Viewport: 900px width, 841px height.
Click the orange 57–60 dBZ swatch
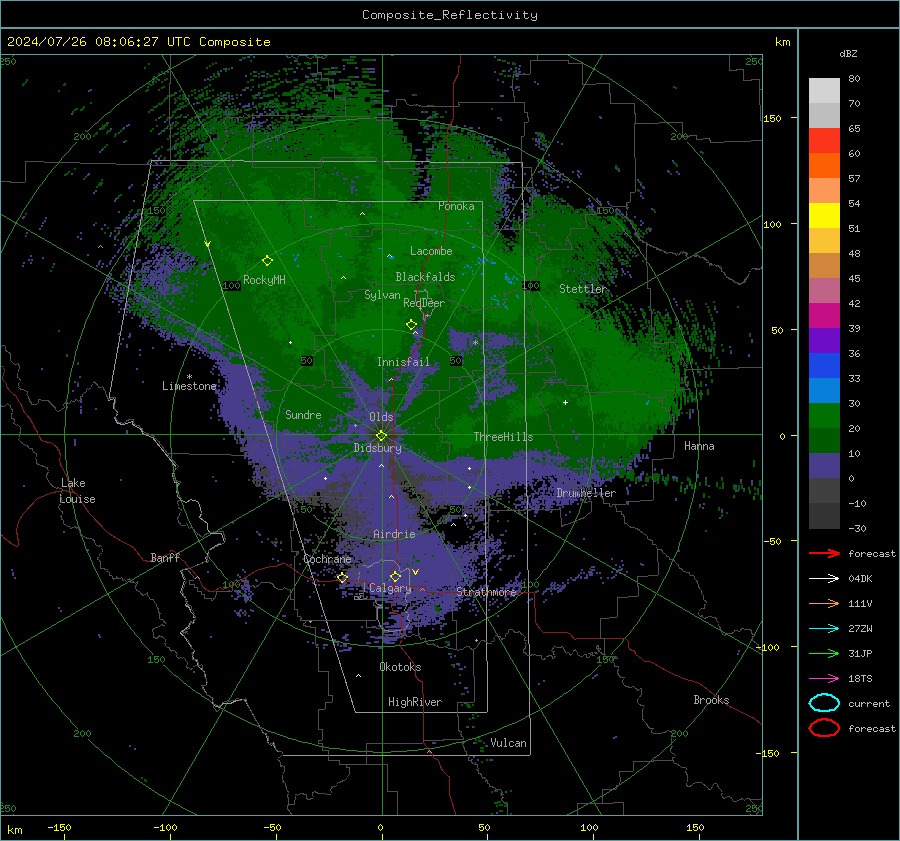(824, 166)
